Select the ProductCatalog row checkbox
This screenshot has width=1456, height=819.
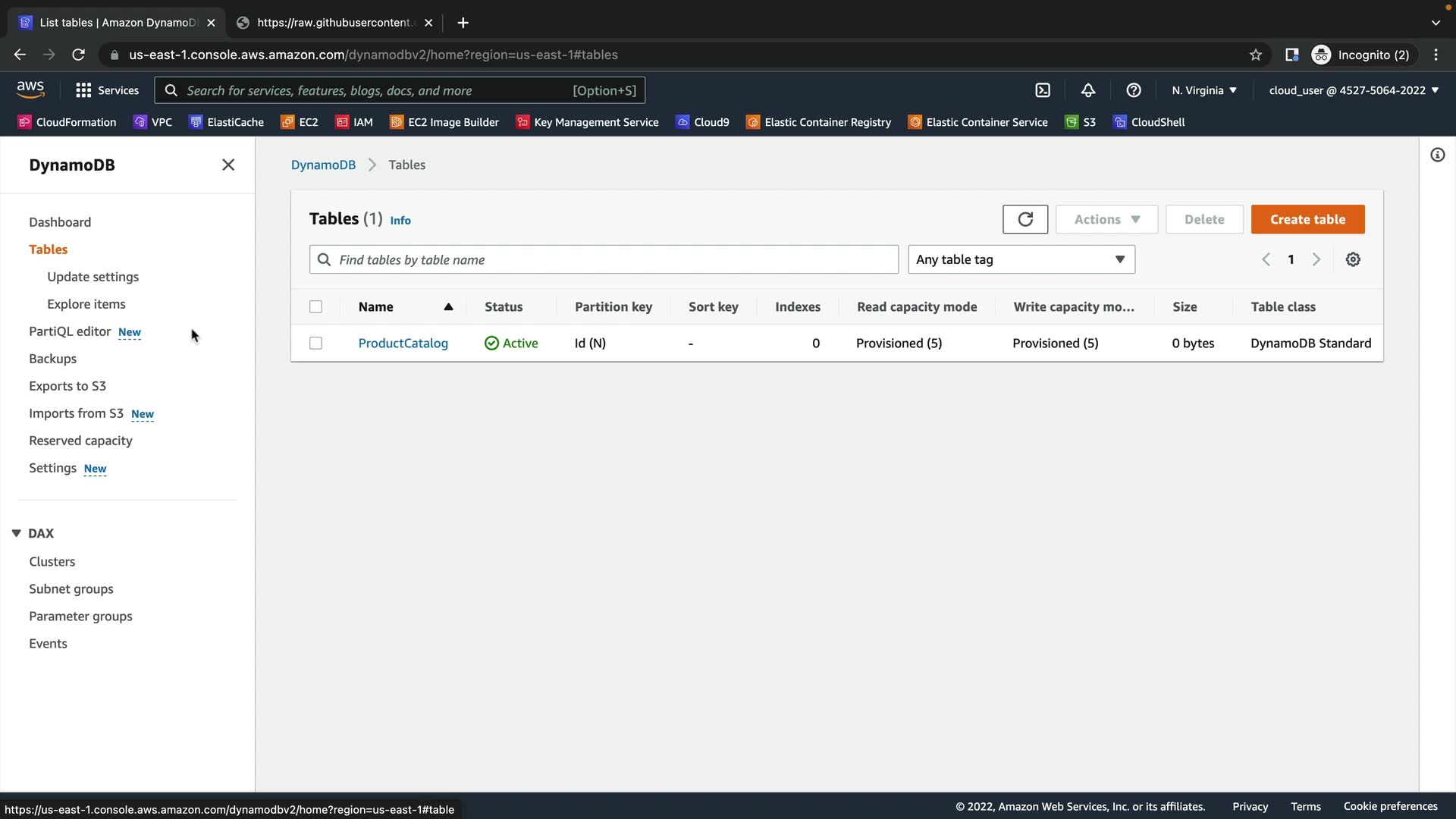pos(315,343)
